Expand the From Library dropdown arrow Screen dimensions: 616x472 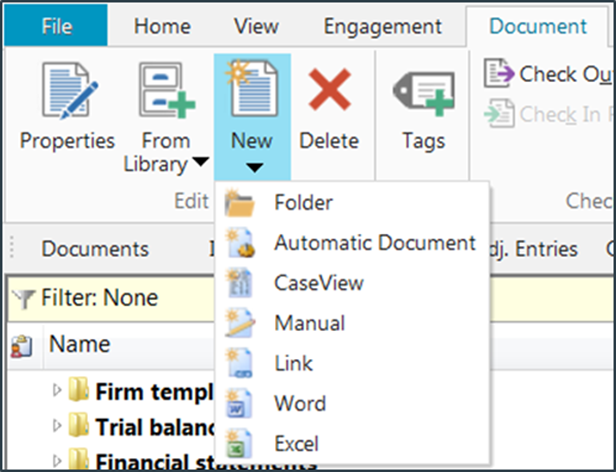(201, 162)
